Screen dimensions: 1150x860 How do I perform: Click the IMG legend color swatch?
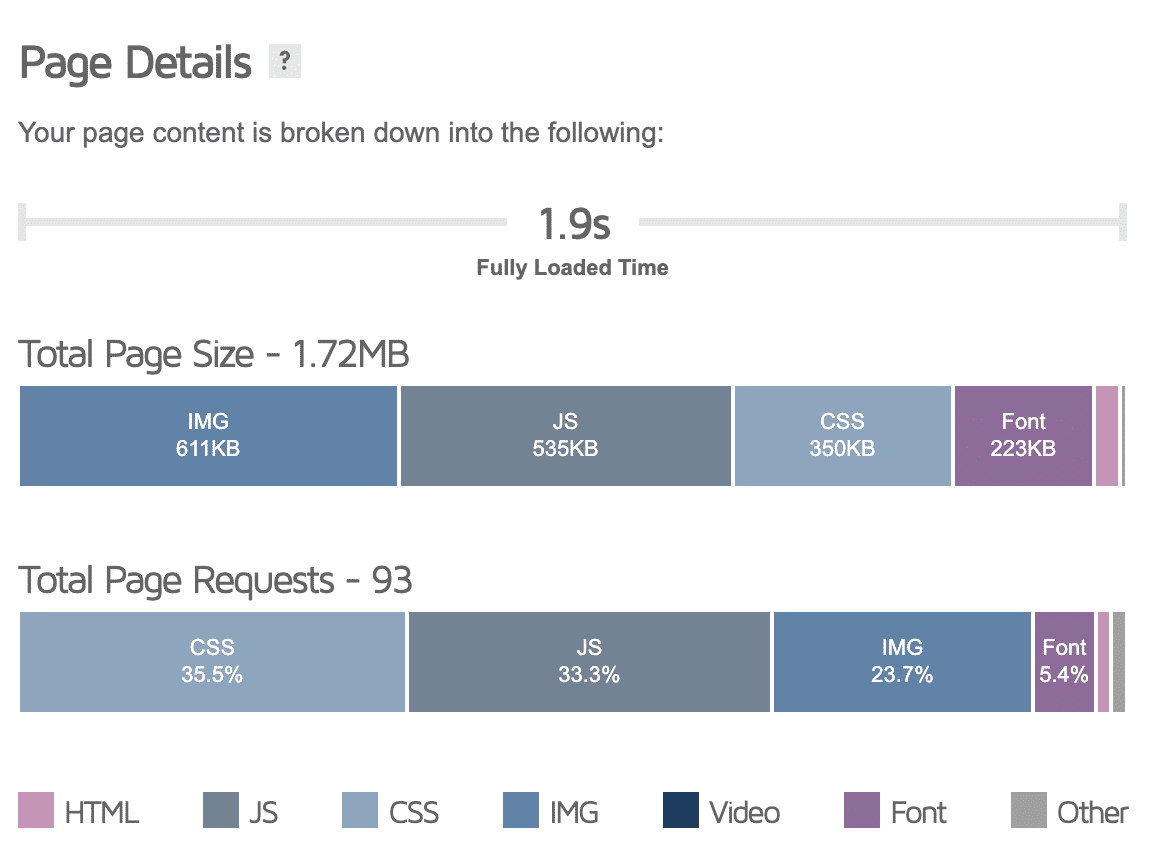point(521,811)
